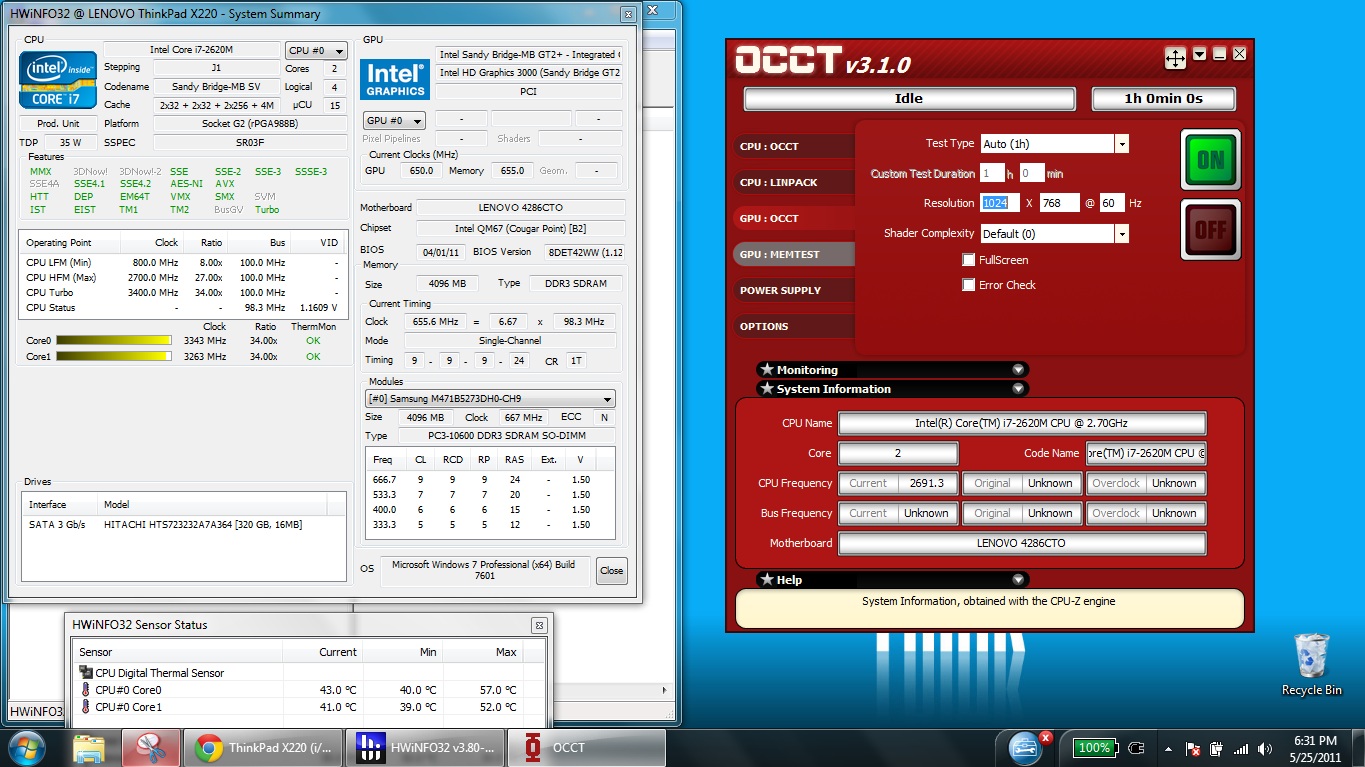Select the CPU : LINPACK tab
This screenshot has width=1365, height=767.
pos(794,182)
